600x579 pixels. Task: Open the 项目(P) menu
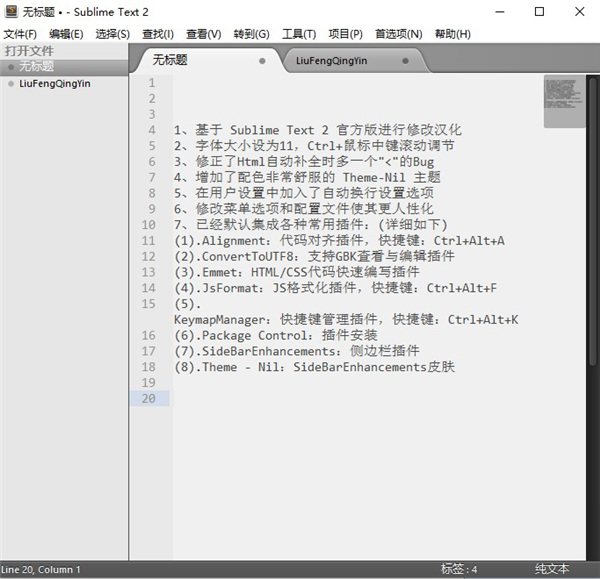coord(345,34)
